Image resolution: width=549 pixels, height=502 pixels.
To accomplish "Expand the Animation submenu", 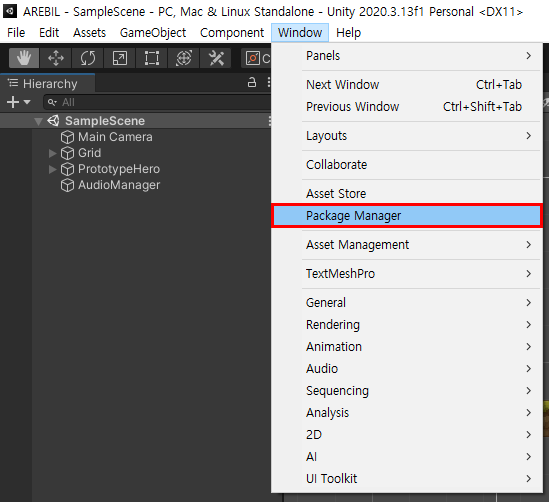I will (x=407, y=347).
